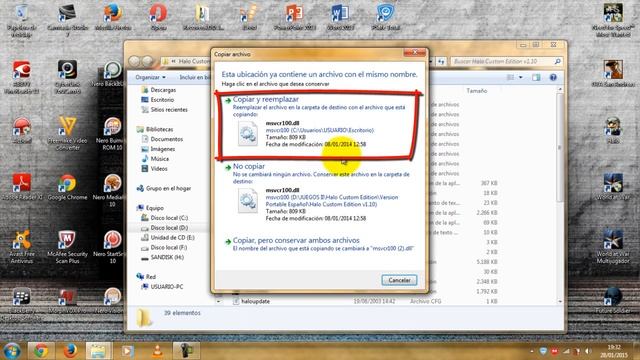Click Incluir en biblioteca toolbar menu

click(195, 77)
